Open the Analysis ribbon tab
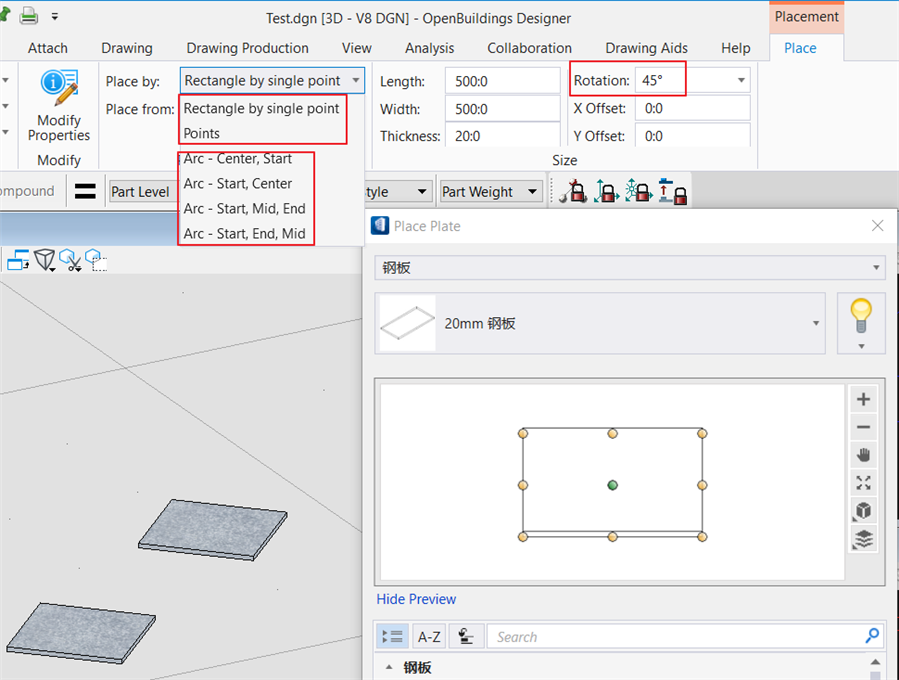Image resolution: width=899 pixels, height=680 pixels. 429,48
